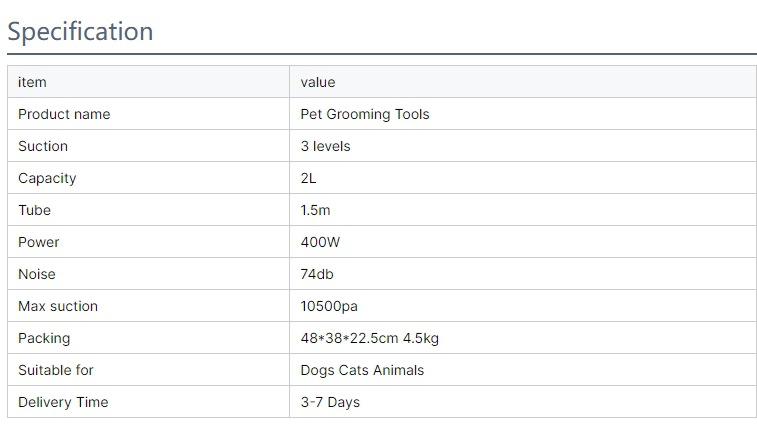Click the 'Dogs Cats Animals' value
This screenshot has width=757, height=436.
click(x=362, y=370)
